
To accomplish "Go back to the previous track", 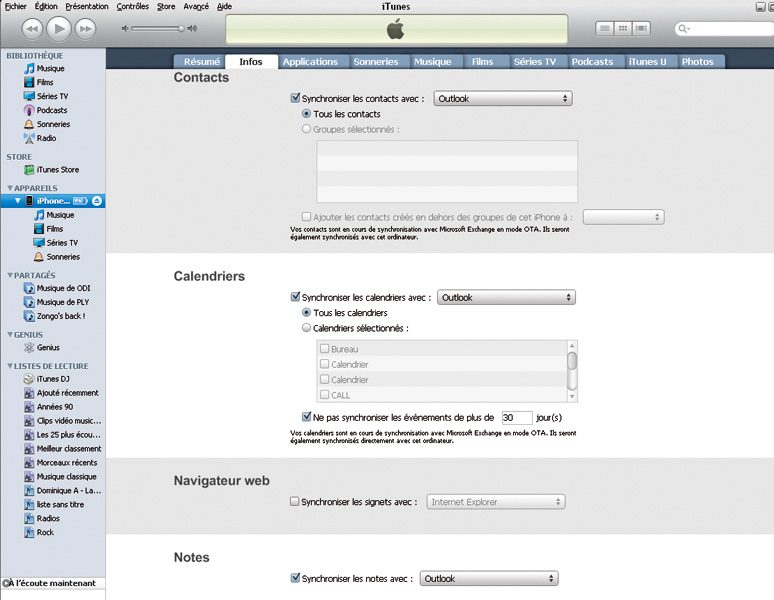I will 31,29.
